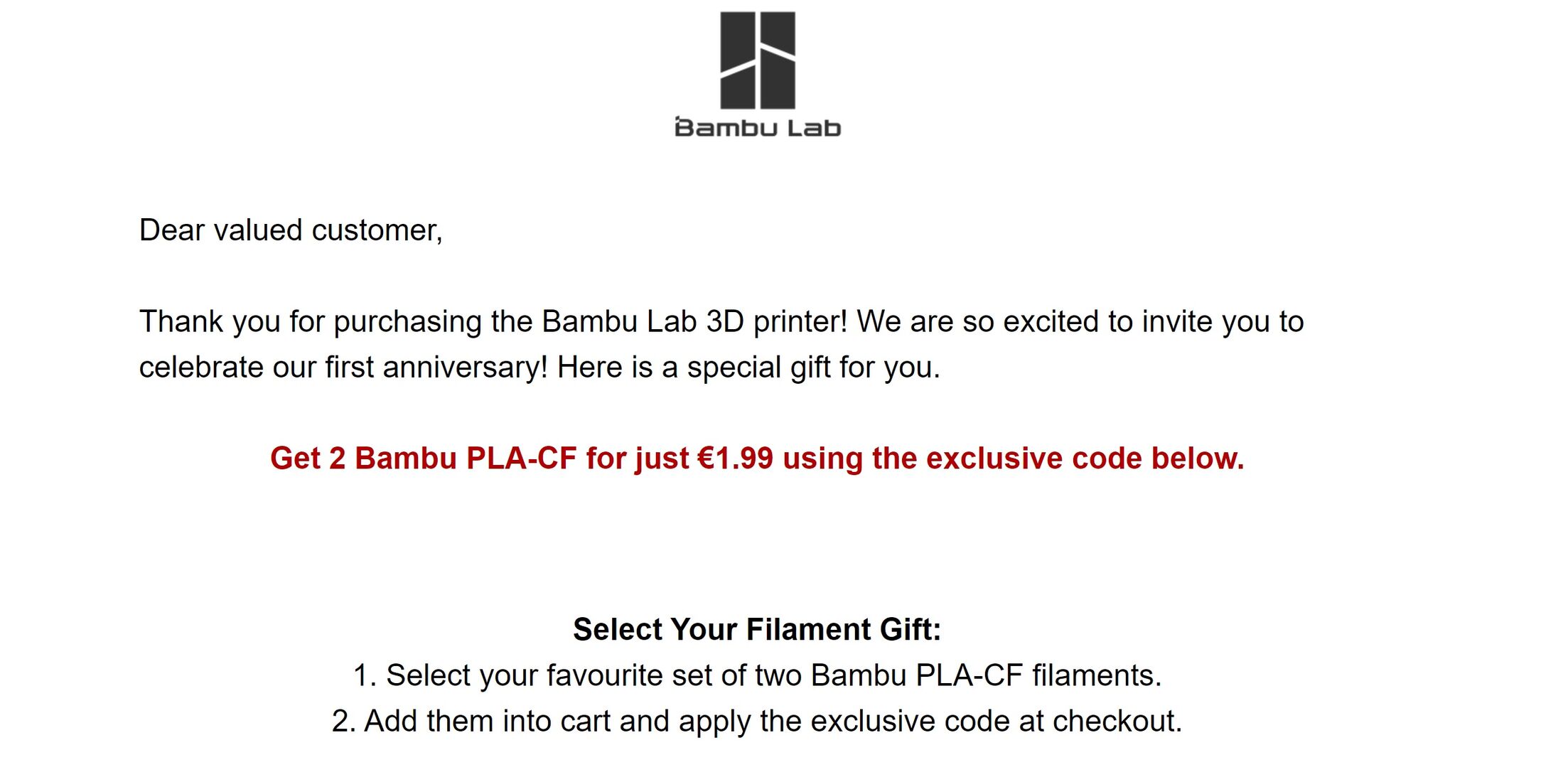Click step 2 about adding them into cart
Image resolution: width=1568 pixels, height=777 pixels.
pyautogui.click(x=757, y=721)
